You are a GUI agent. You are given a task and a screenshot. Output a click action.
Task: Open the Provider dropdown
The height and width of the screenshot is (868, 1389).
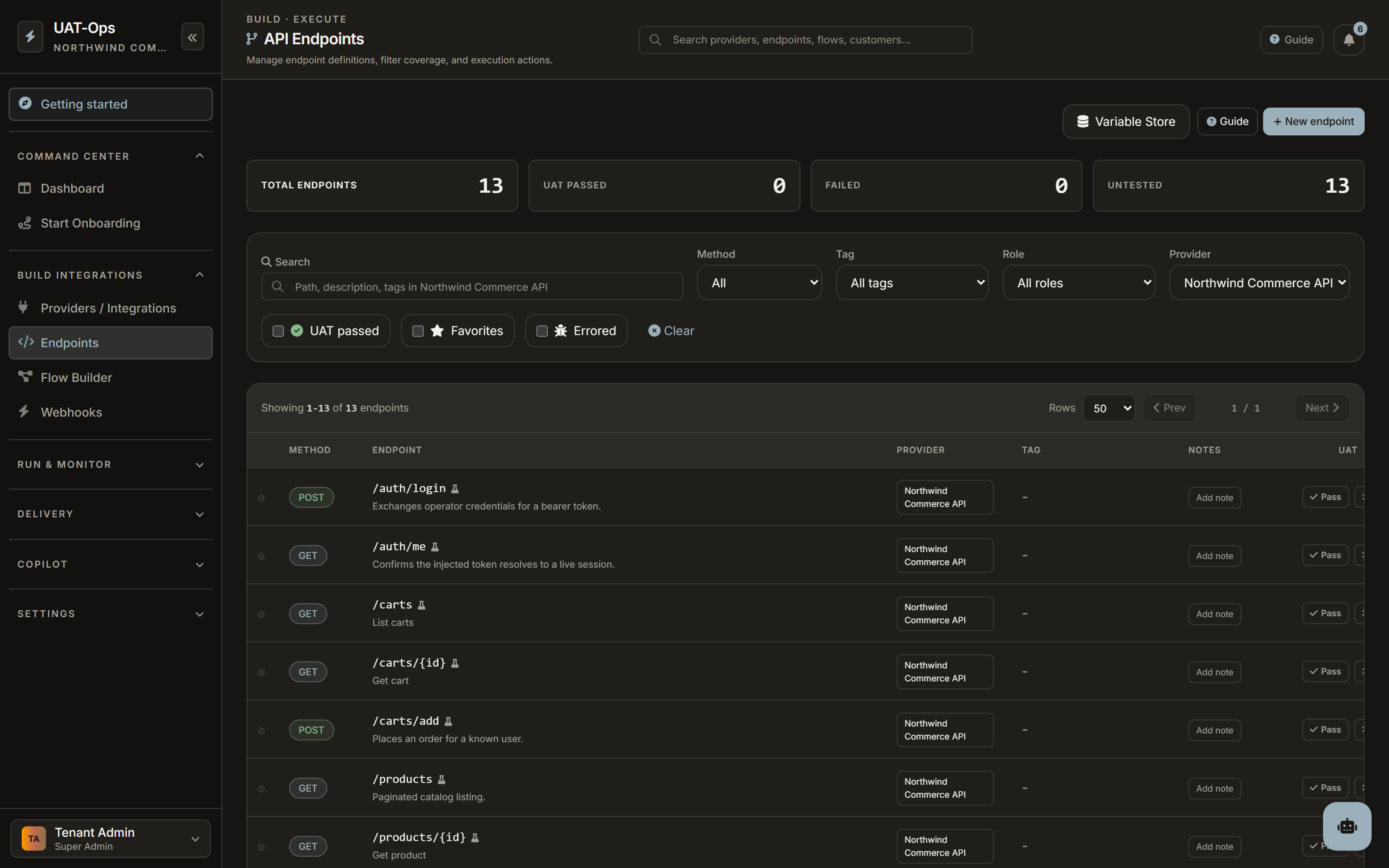1259,283
